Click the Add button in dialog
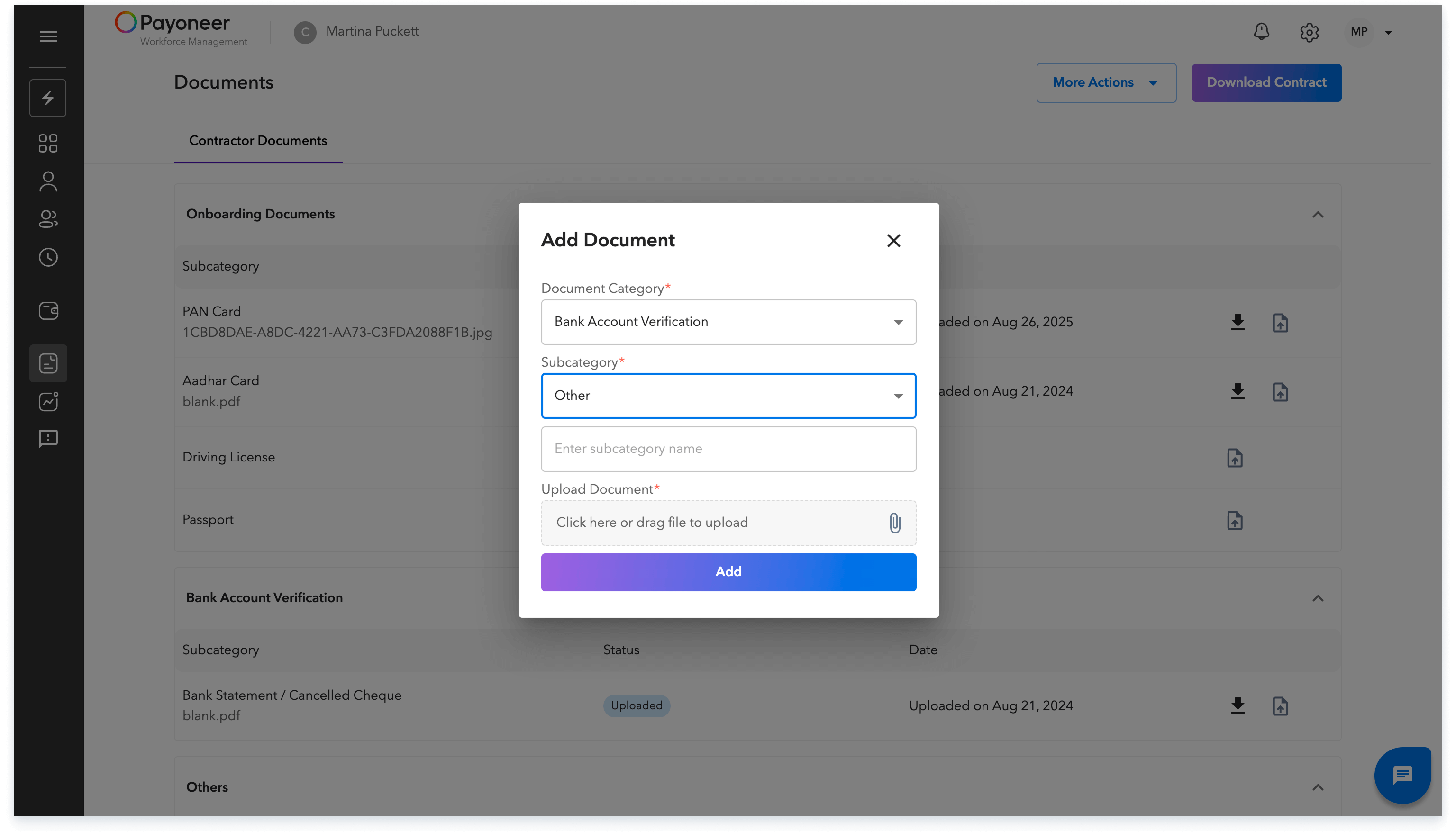Viewport: 1456px width, 840px height. click(728, 572)
